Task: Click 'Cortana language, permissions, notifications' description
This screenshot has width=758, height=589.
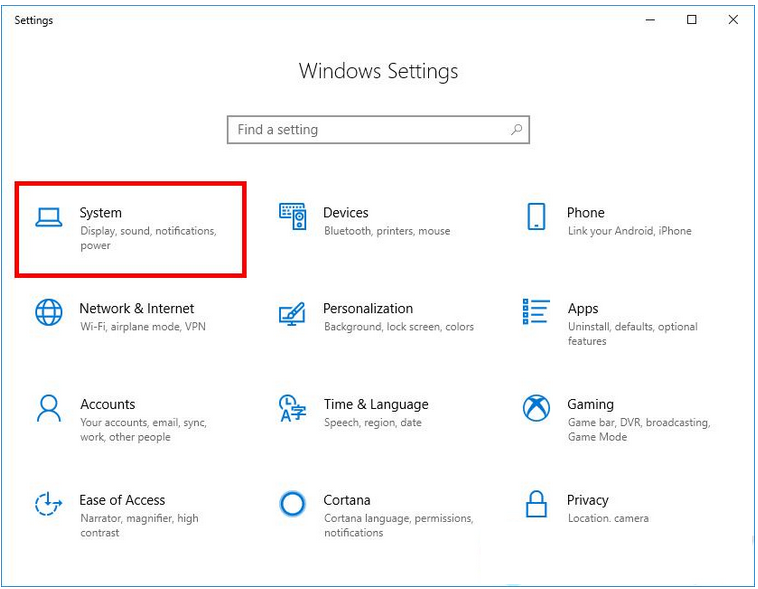Action: (x=399, y=525)
